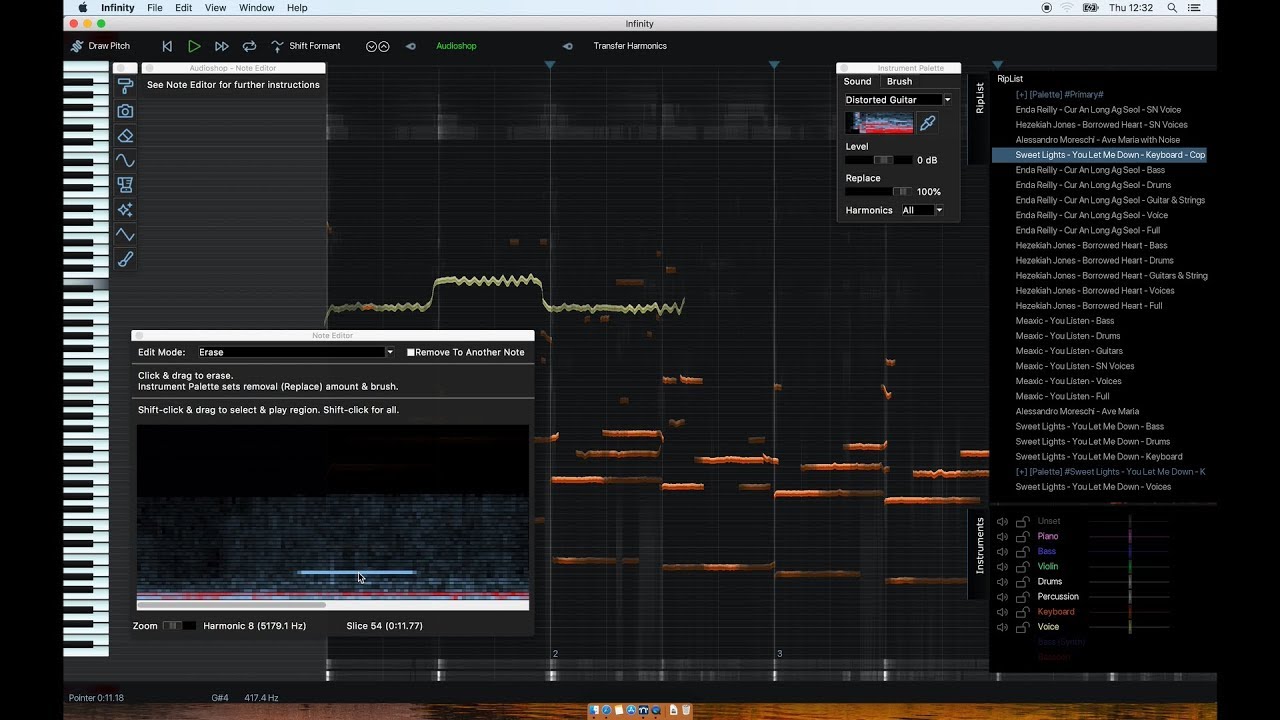Image resolution: width=1280 pixels, height=720 pixels.
Task: Mute the Piano instrument speaker icon
Action: (1002, 537)
